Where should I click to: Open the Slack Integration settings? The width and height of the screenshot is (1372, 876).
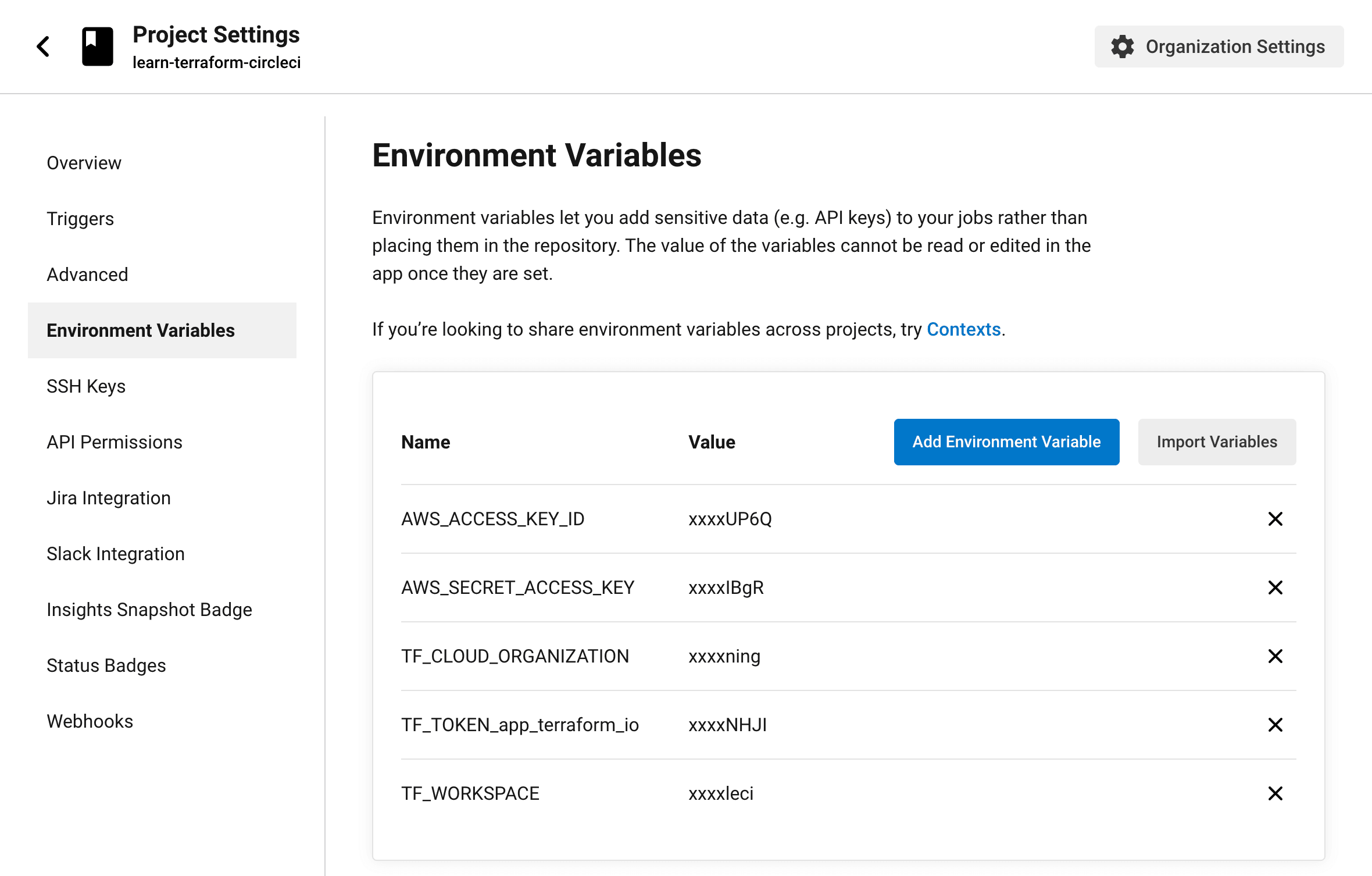click(115, 553)
